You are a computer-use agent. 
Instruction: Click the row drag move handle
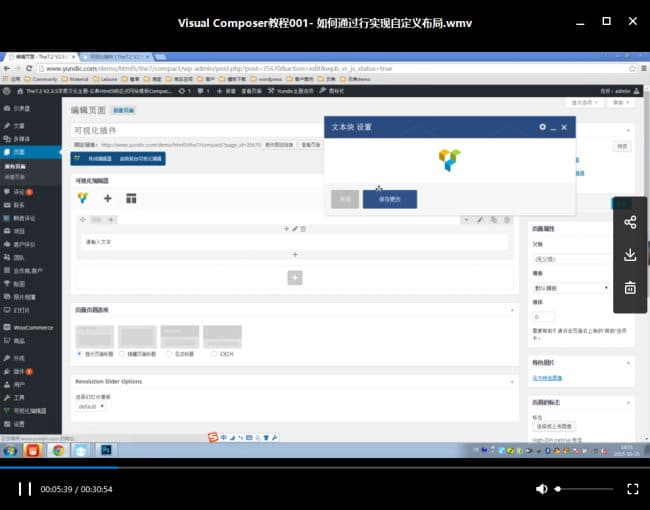[x=82, y=219]
